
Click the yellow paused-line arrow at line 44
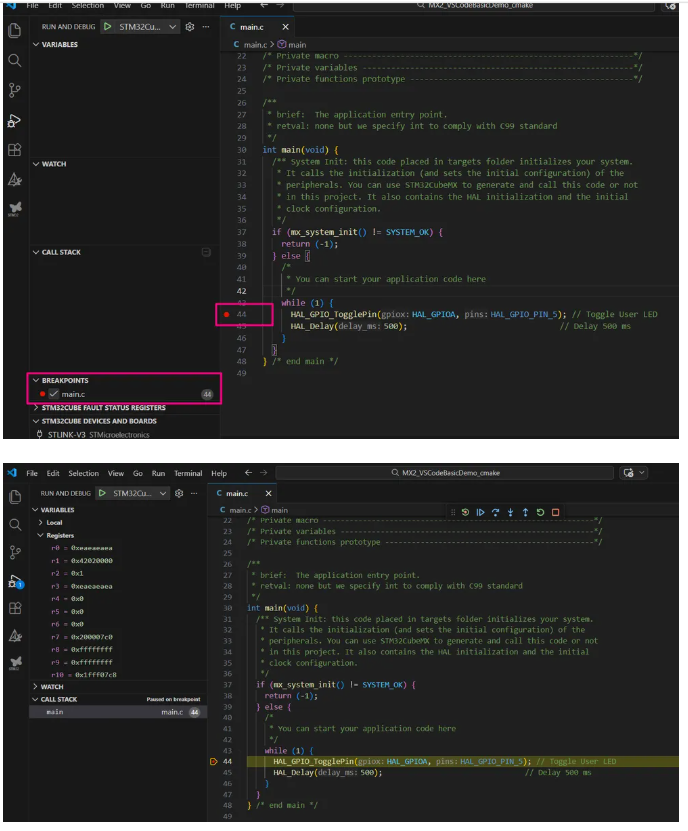click(x=214, y=762)
